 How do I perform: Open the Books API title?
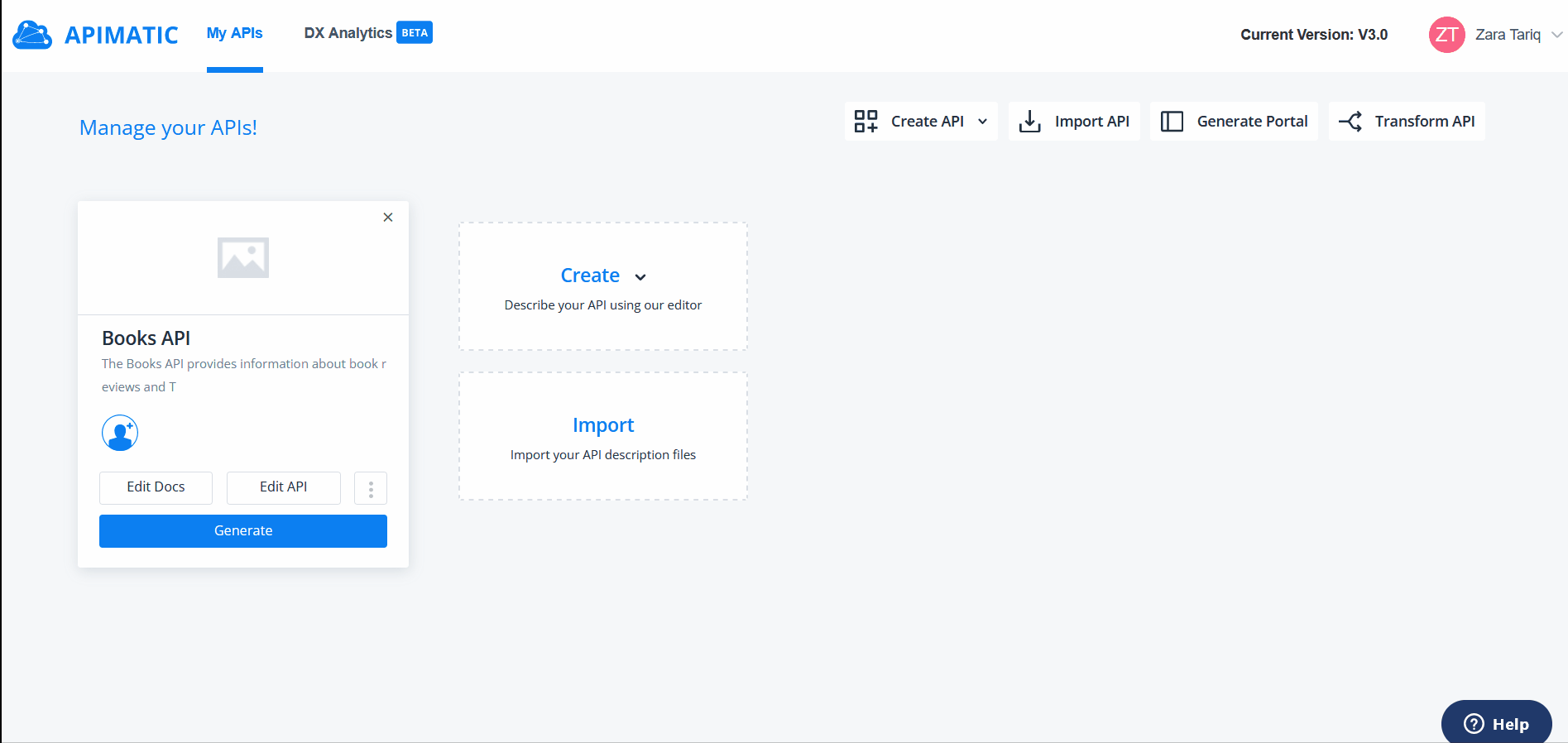(x=146, y=338)
